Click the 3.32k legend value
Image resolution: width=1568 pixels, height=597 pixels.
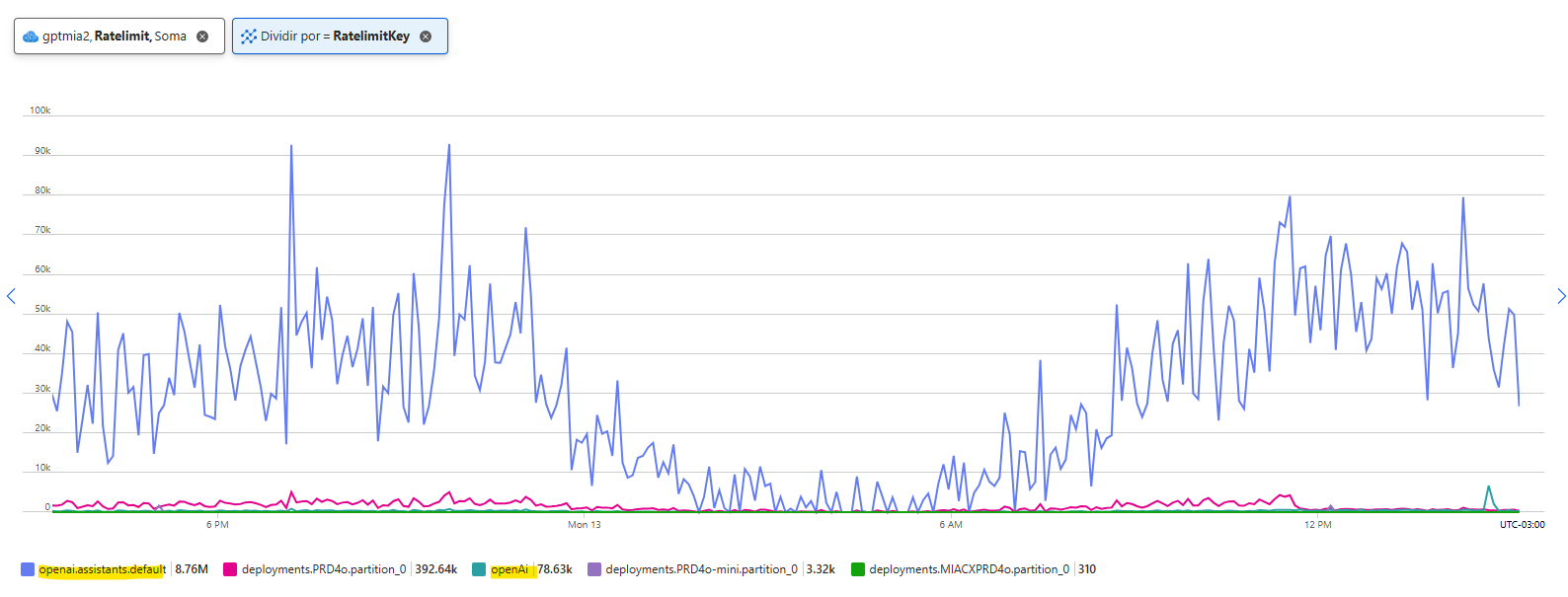pos(821,569)
